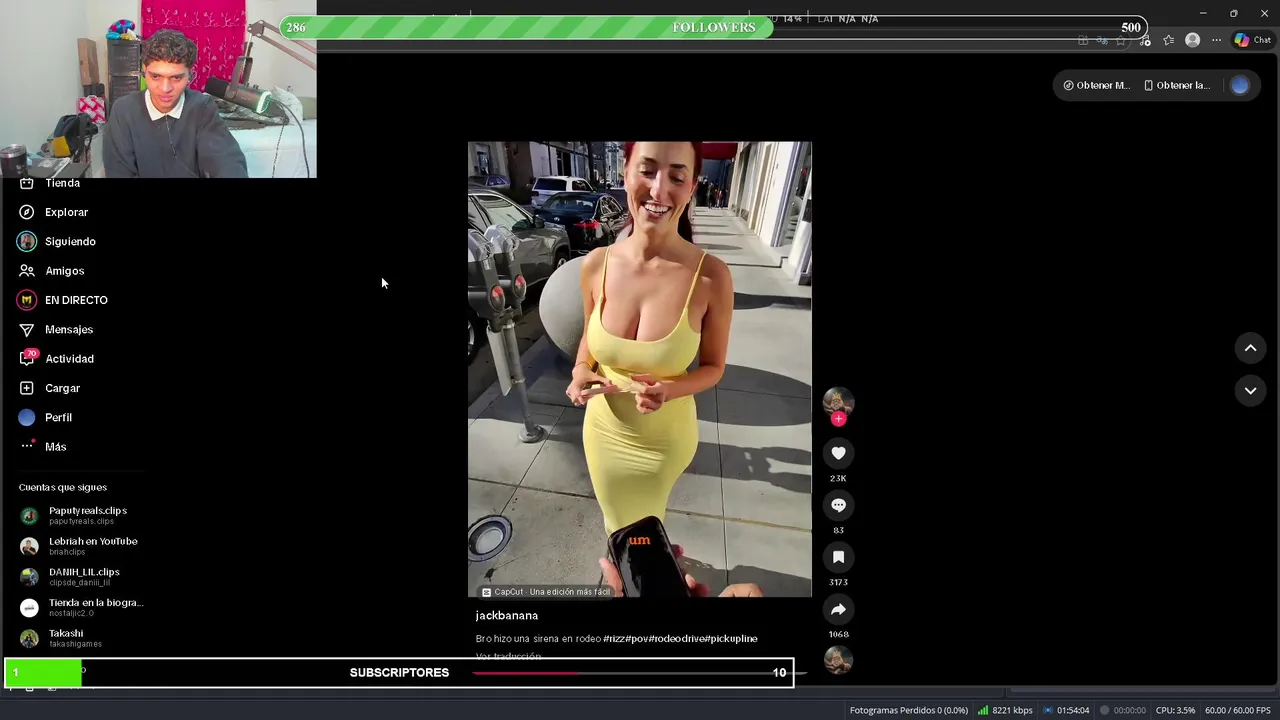
Task: Click the browser media control icon
Action: click(x=1145, y=40)
